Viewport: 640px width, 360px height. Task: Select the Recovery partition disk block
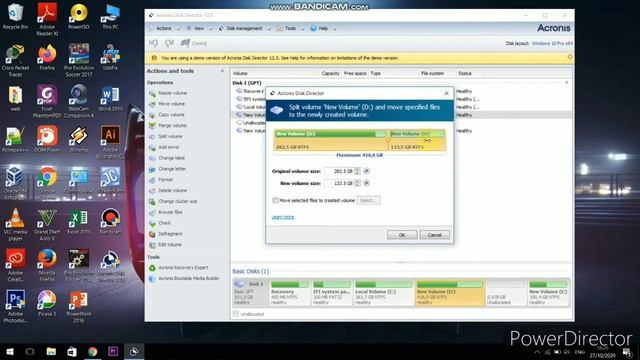tap(289, 293)
